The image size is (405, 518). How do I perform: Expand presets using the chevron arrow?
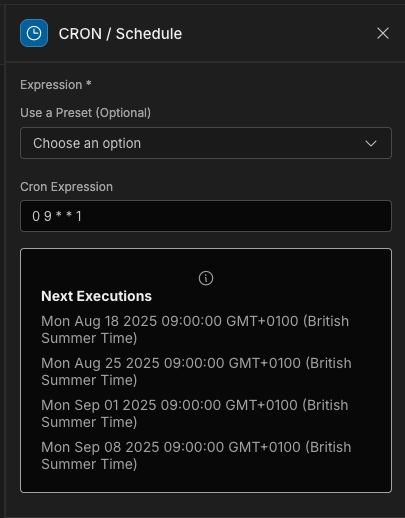click(x=371, y=144)
